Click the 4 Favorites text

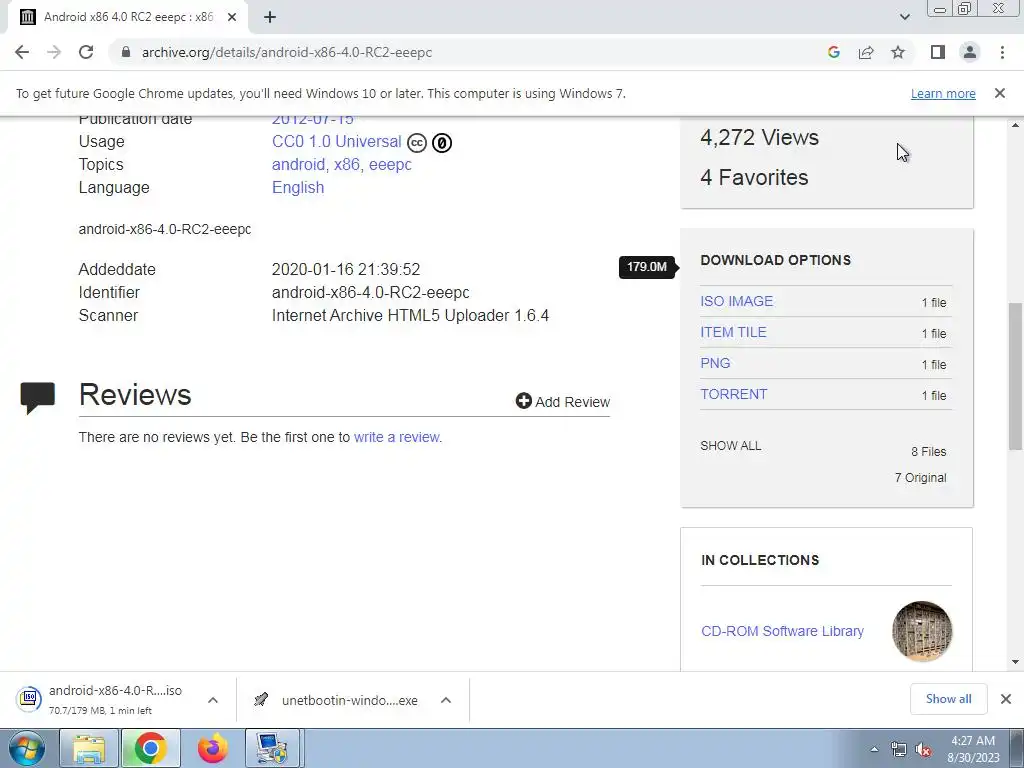pyautogui.click(x=754, y=177)
